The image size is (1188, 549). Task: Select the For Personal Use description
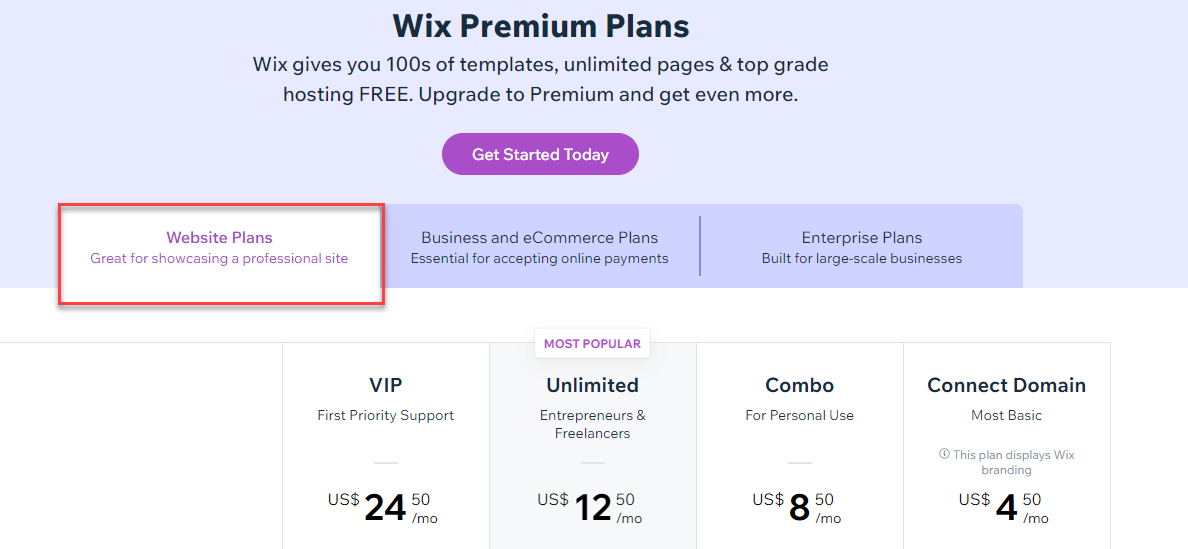(799, 415)
